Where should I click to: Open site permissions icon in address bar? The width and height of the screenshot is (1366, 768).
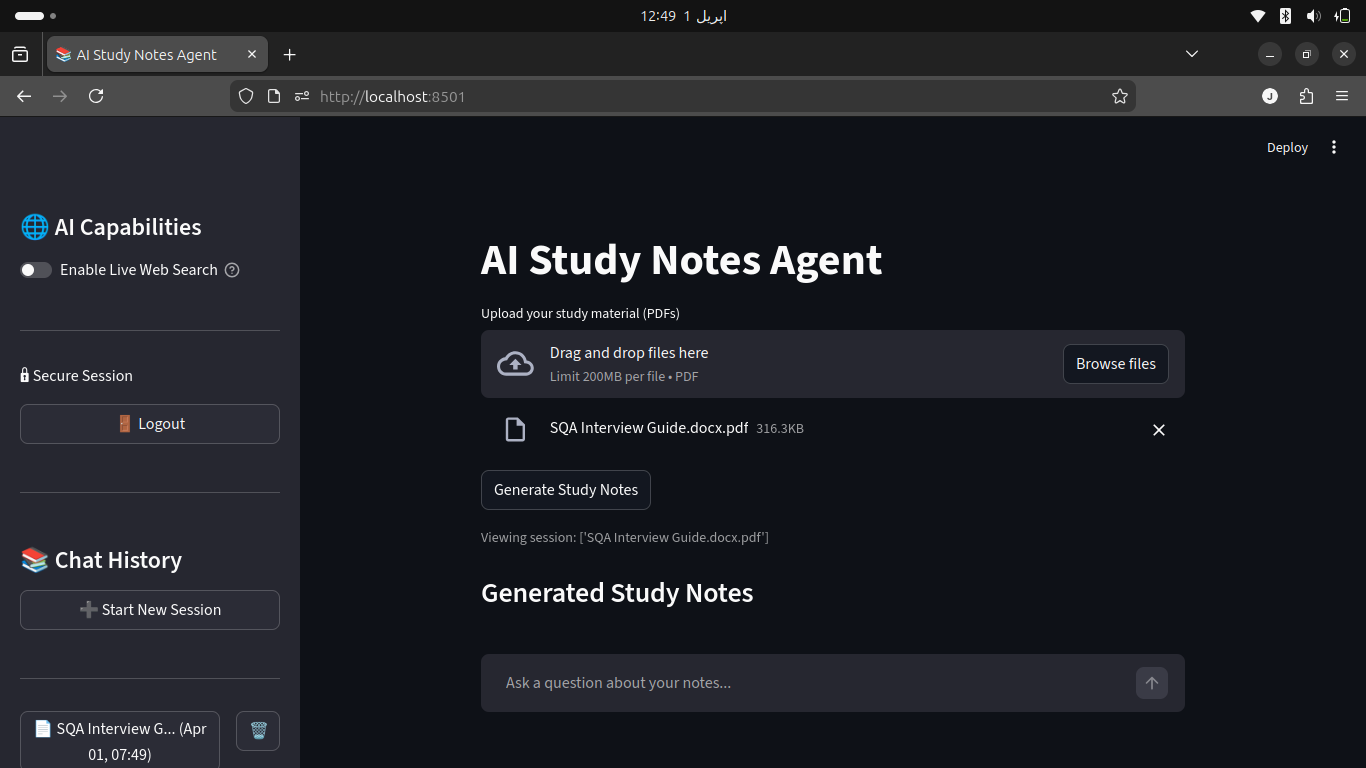click(302, 96)
